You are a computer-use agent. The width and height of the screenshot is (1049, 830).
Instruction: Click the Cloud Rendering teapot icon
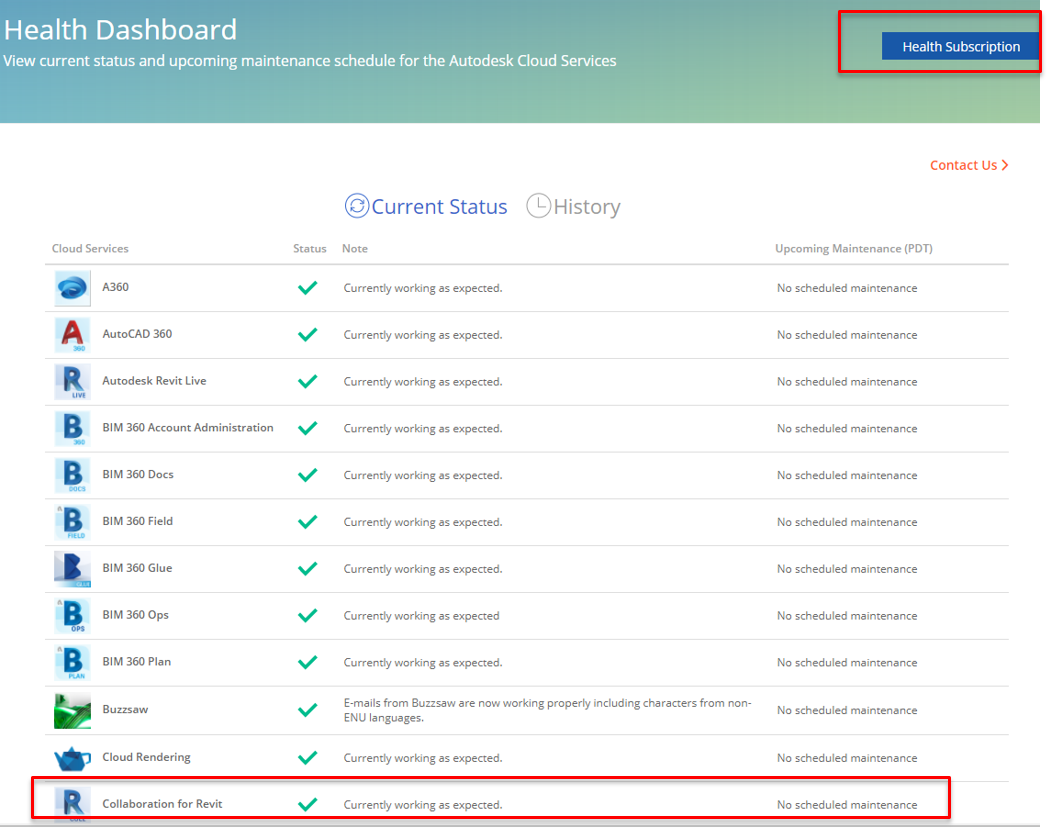[x=72, y=758]
